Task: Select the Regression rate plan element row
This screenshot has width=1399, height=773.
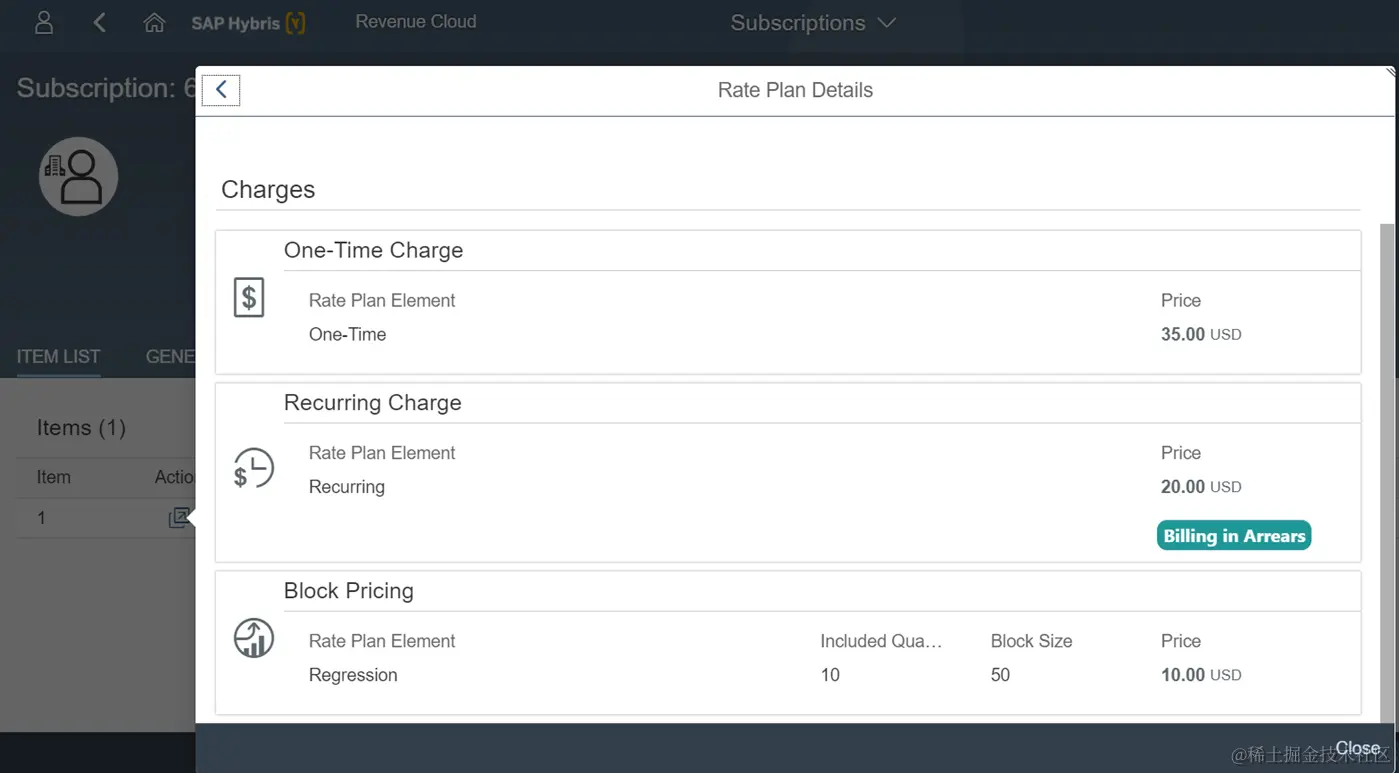Action: pyautogui.click(x=353, y=675)
